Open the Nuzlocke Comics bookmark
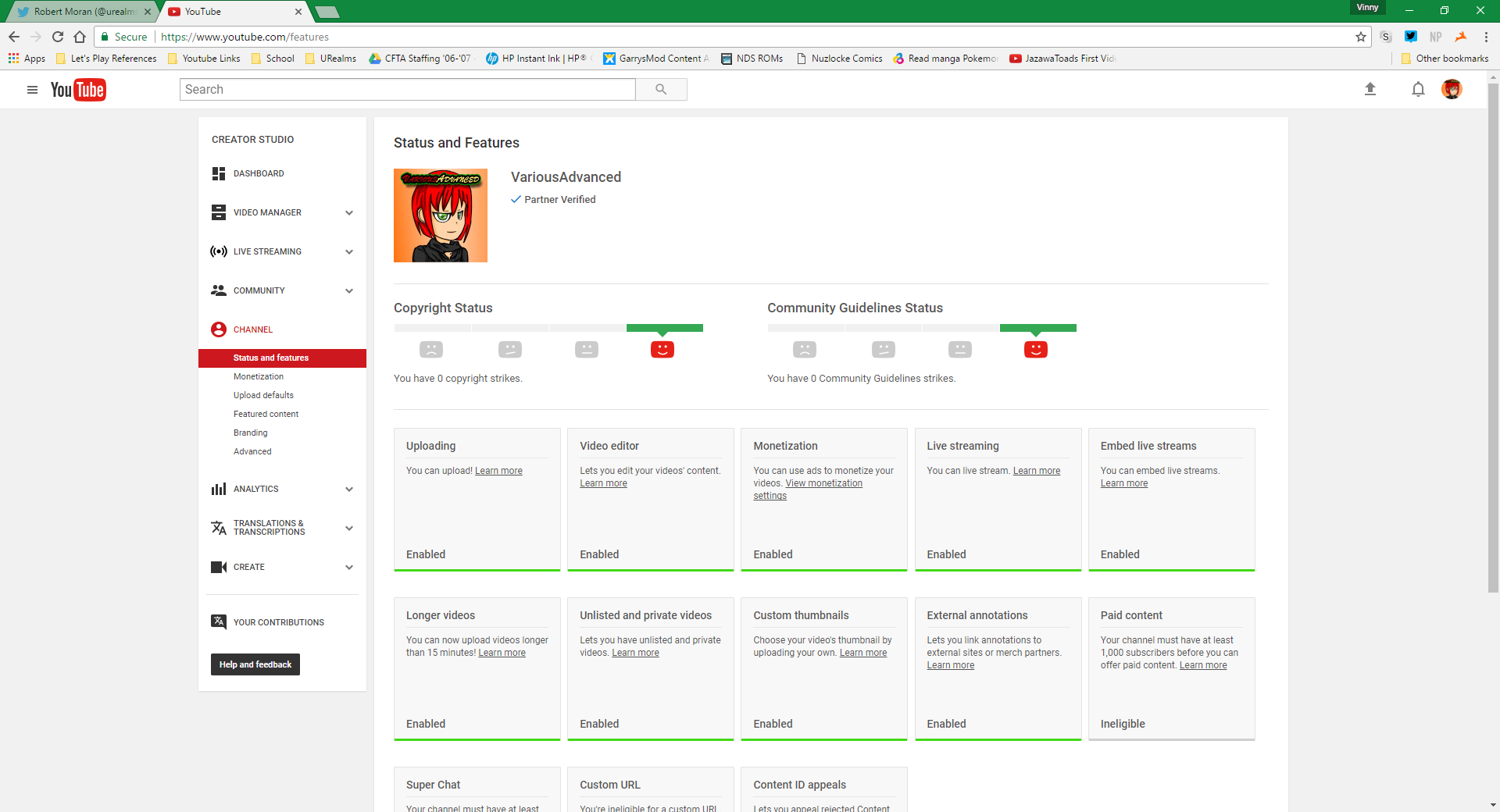This screenshot has width=1500, height=812. click(840, 59)
